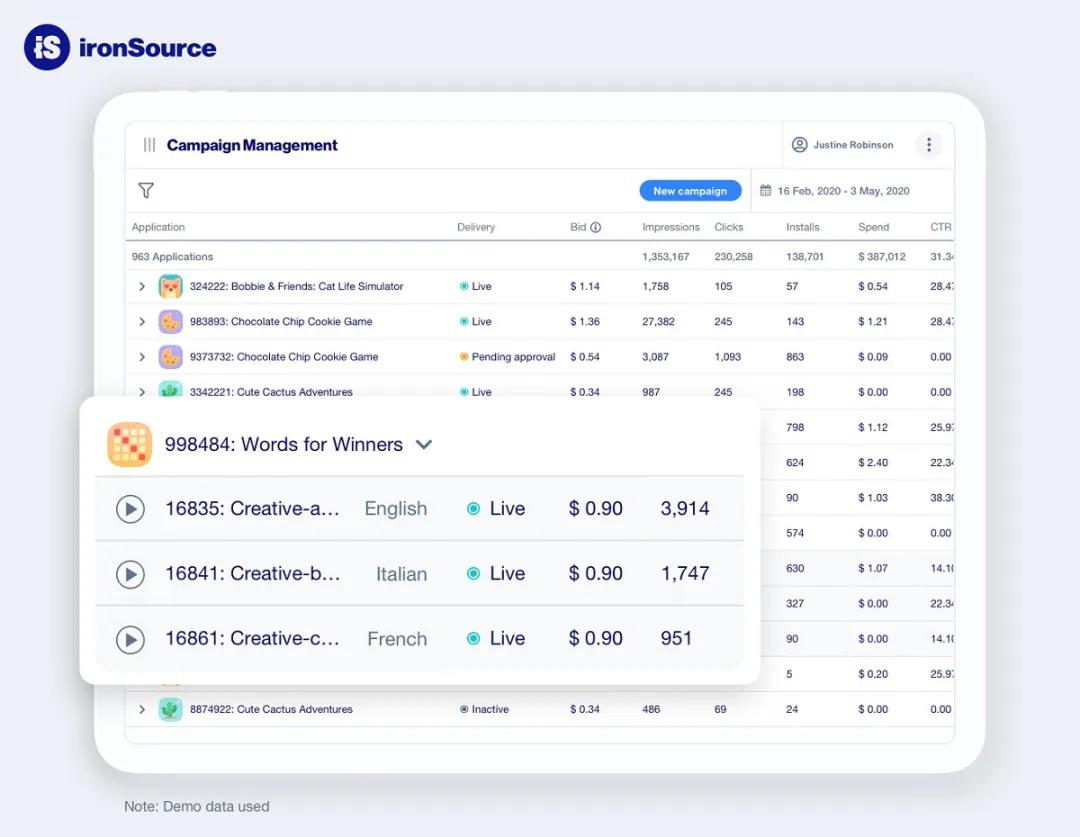Click the app icon for 9373732 Chocolate Chip Cookie Game

pyautogui.click(x=170, y=357)
